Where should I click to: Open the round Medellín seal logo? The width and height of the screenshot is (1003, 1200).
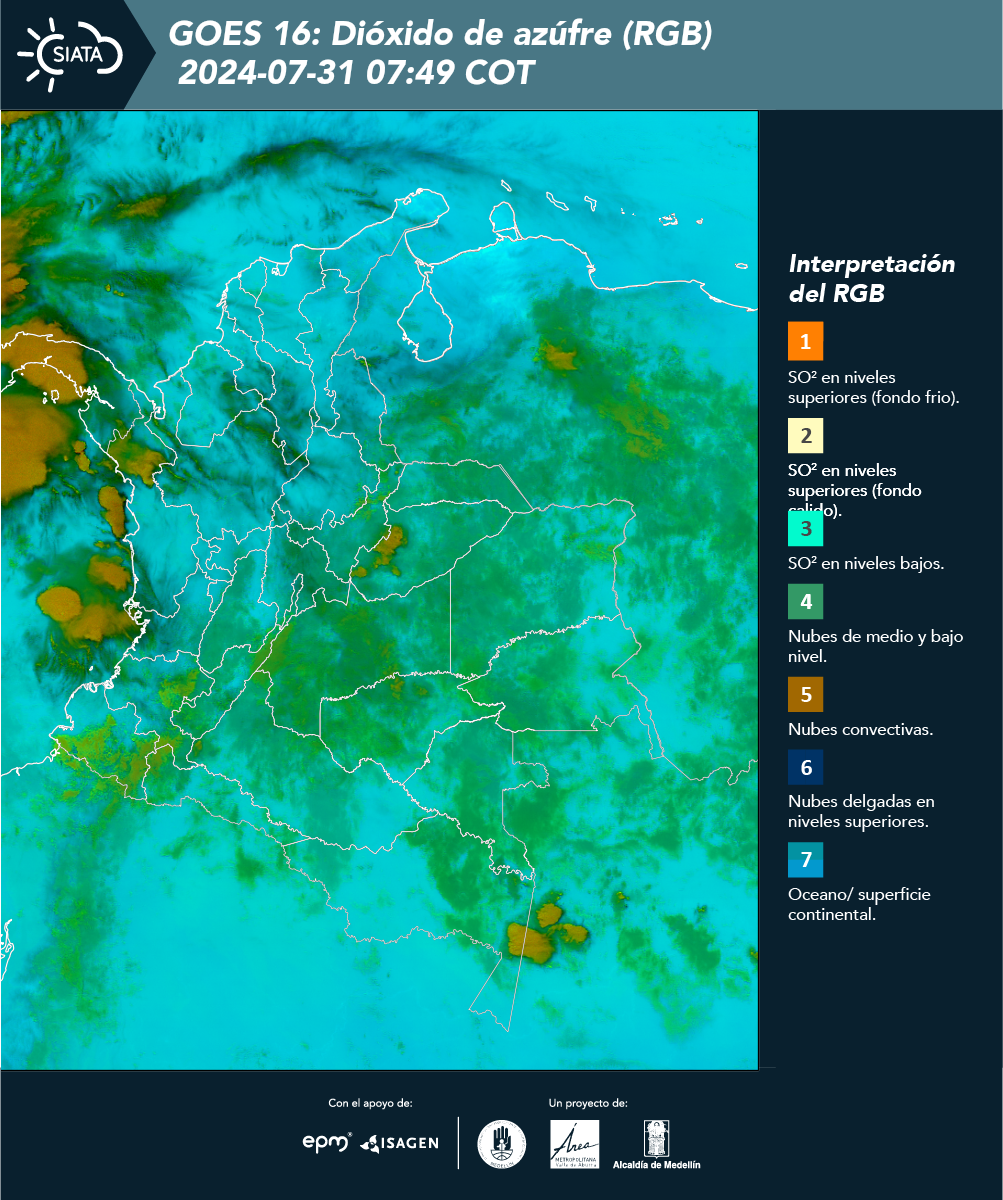[502, 1144]
